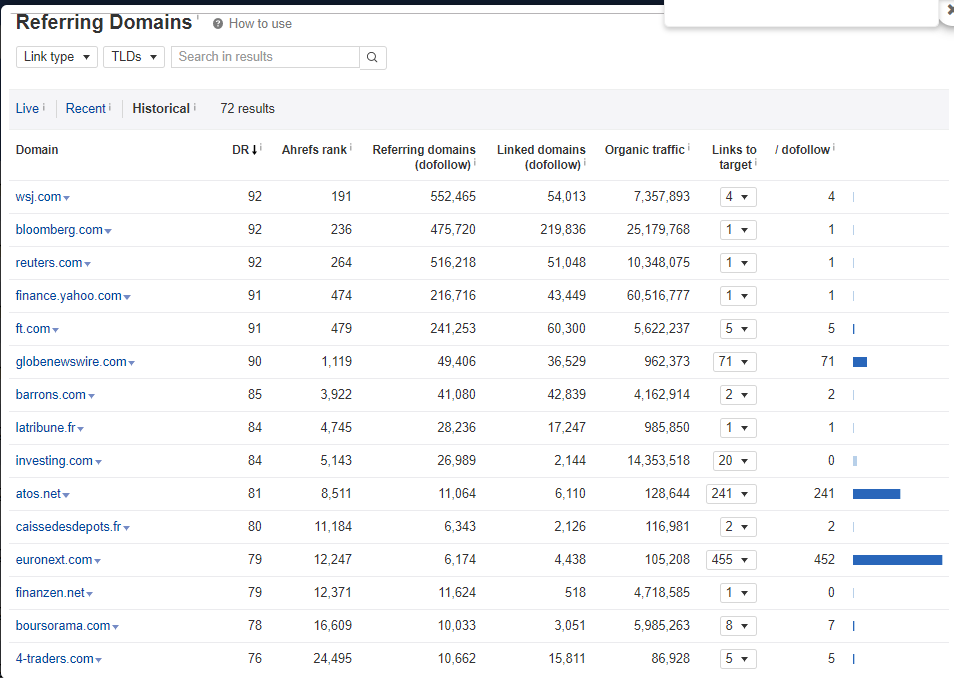The height and width of the screenshot is (678, 954).
Task: Click wsj.com organic traffic 7,357,893
Action: [661, 197]
